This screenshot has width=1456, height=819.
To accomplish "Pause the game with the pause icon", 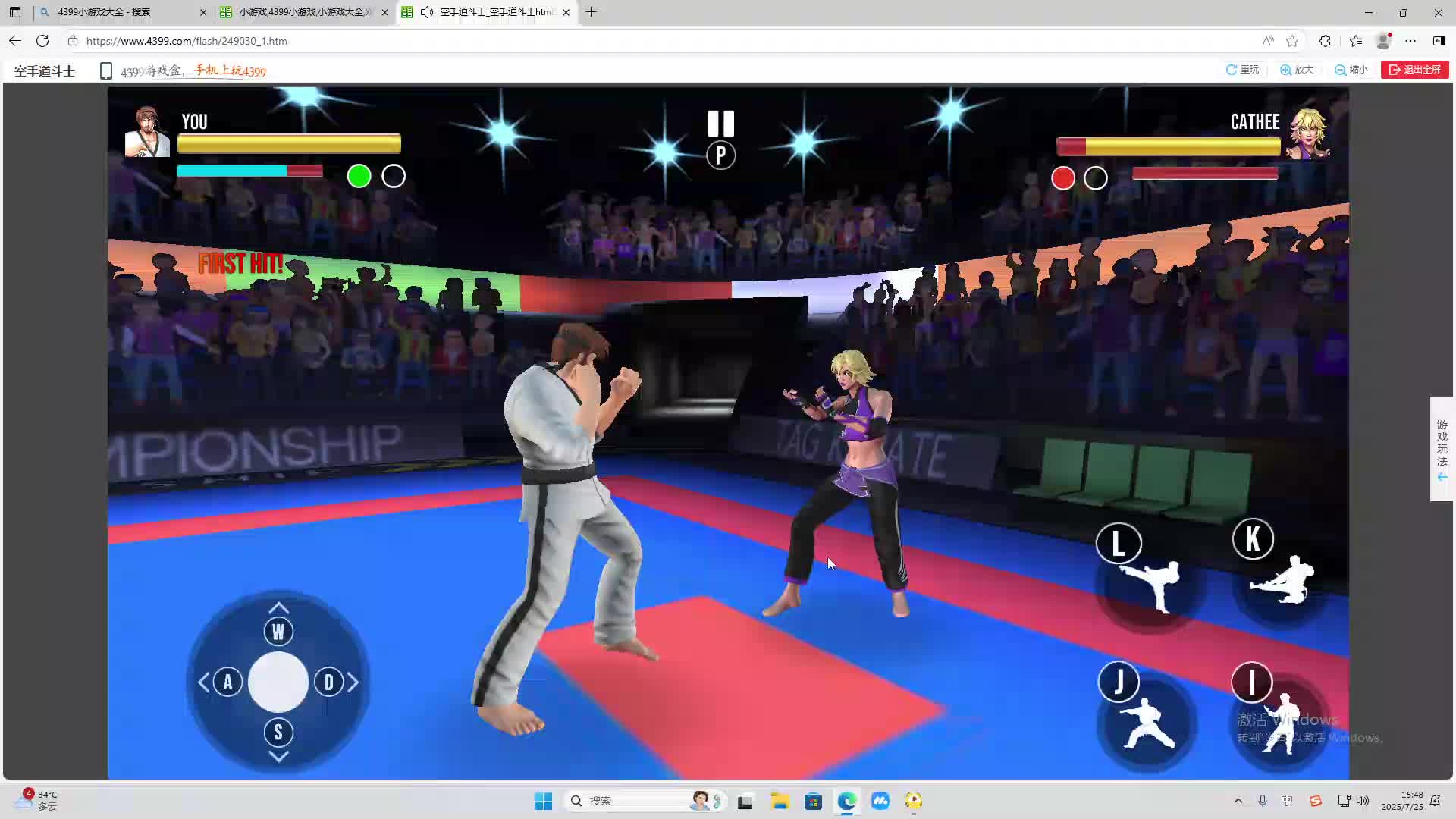I will click(720, 124).
